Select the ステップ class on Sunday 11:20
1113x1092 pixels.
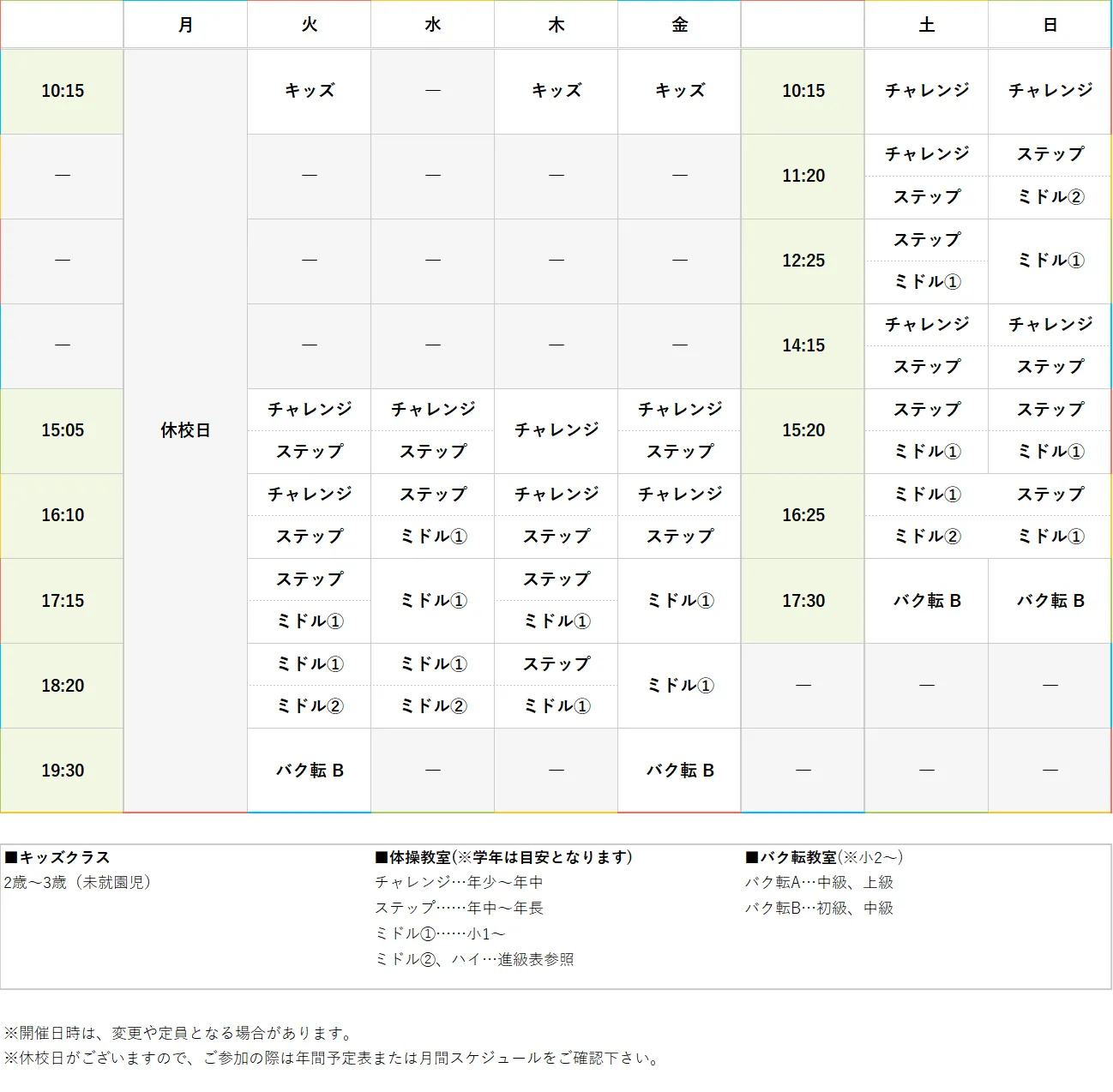click(1049, 155)
